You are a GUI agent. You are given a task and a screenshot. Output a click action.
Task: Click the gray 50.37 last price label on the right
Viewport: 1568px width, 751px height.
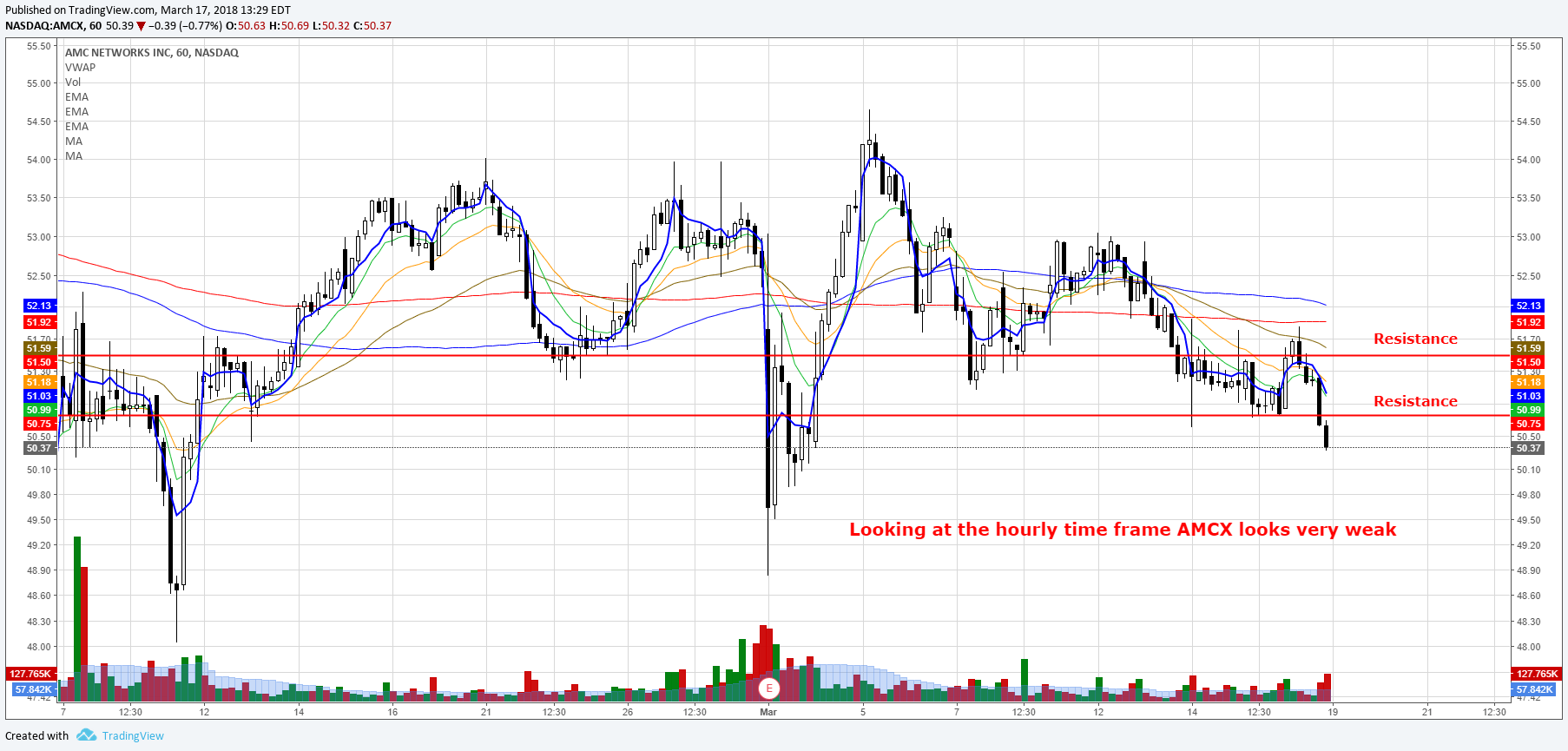[x=1528, y=448]
